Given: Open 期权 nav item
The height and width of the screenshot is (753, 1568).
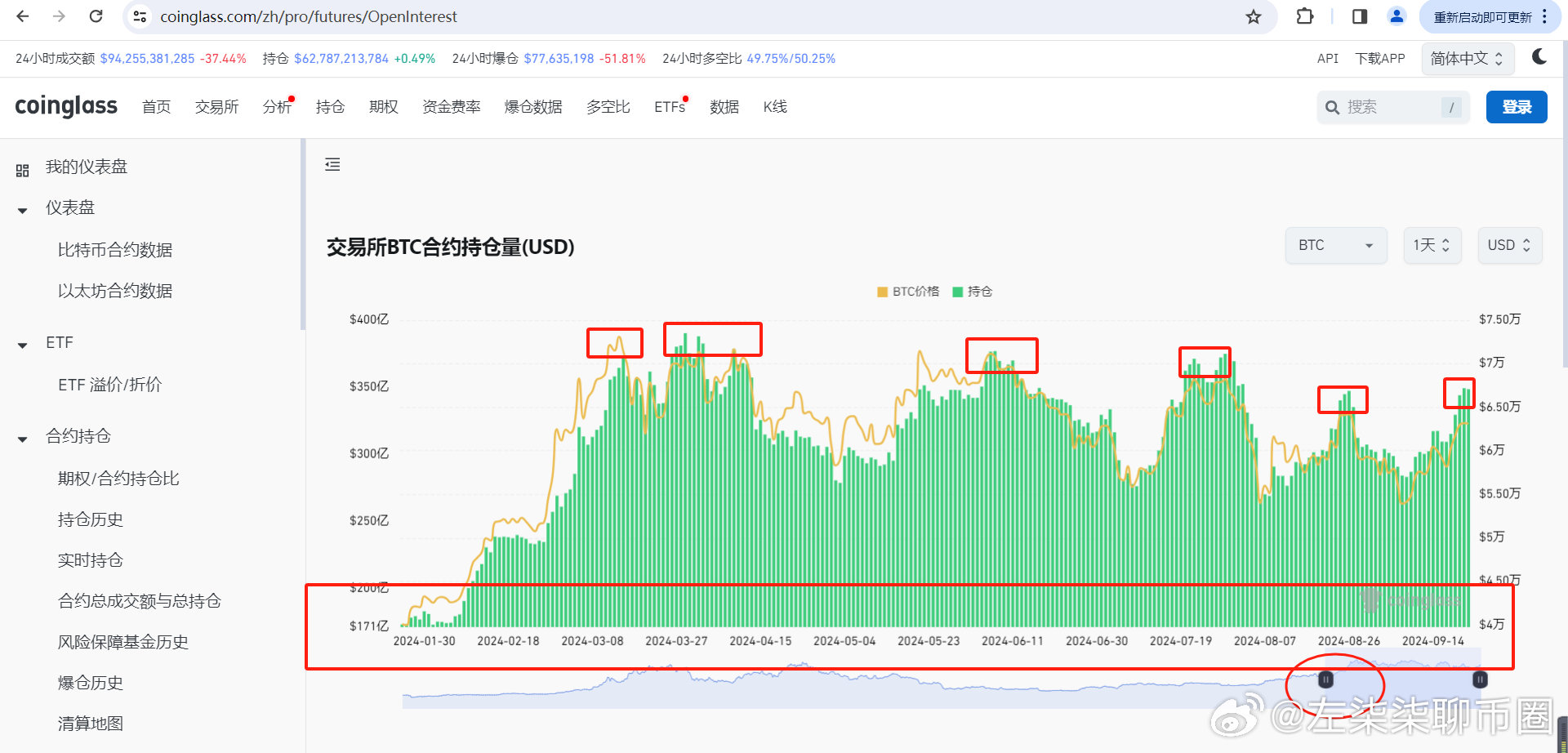Looking at the screenshot, I should pyautogui.click(x=383, y=107).
